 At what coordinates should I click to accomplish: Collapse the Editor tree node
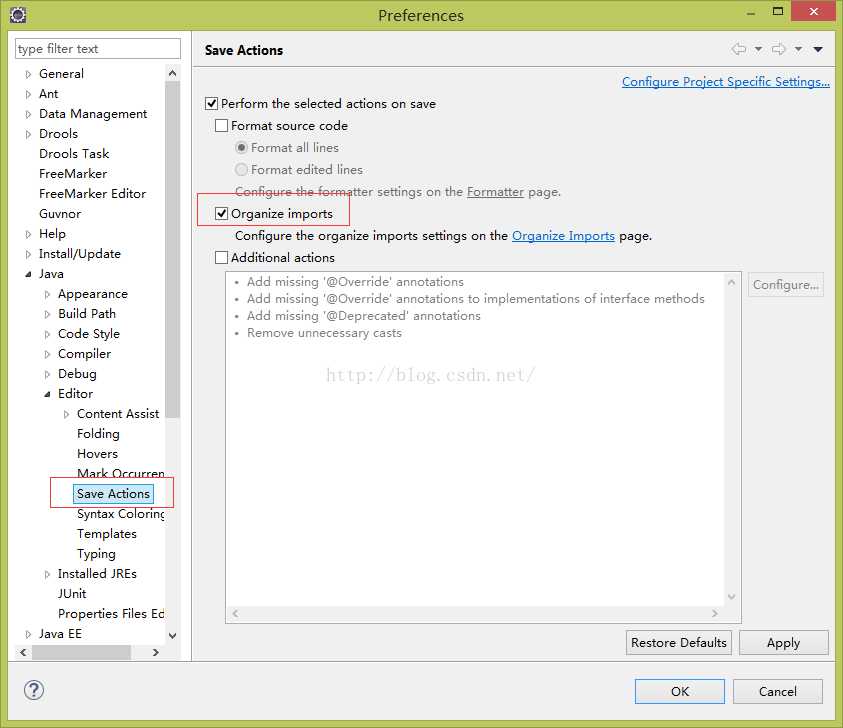click(47, 394)
